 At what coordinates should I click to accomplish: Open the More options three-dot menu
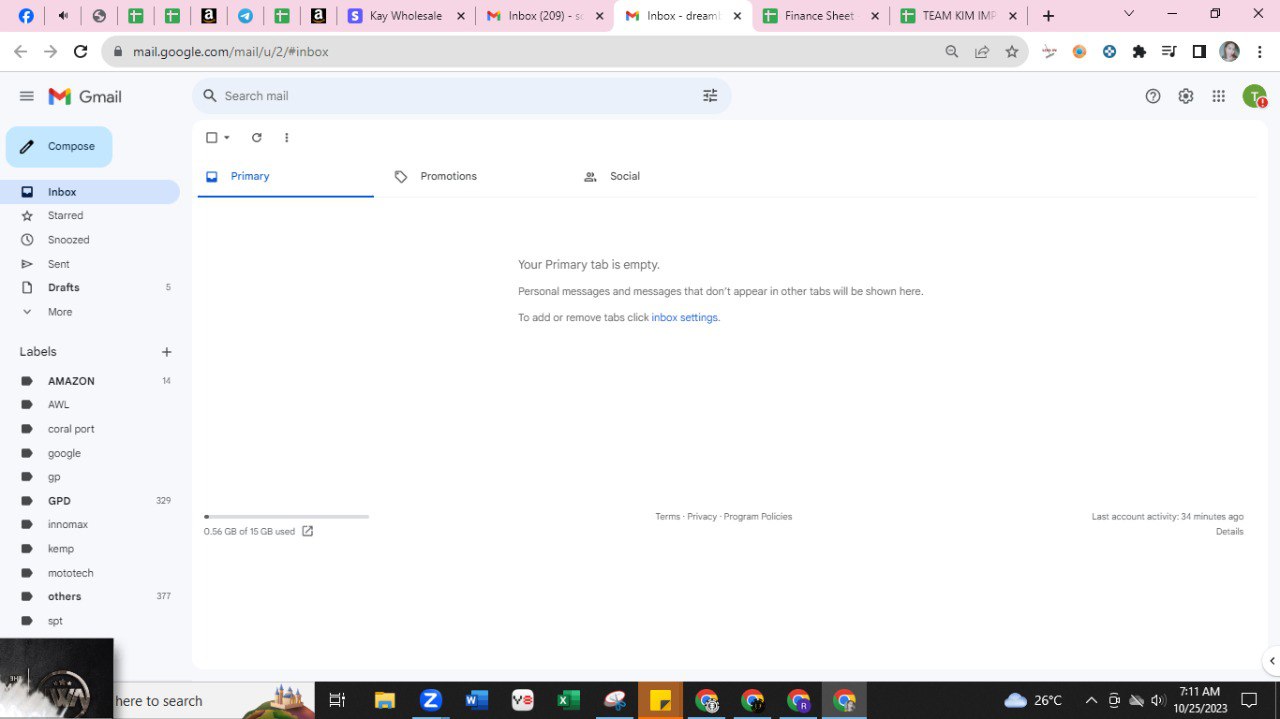(286, 138)
